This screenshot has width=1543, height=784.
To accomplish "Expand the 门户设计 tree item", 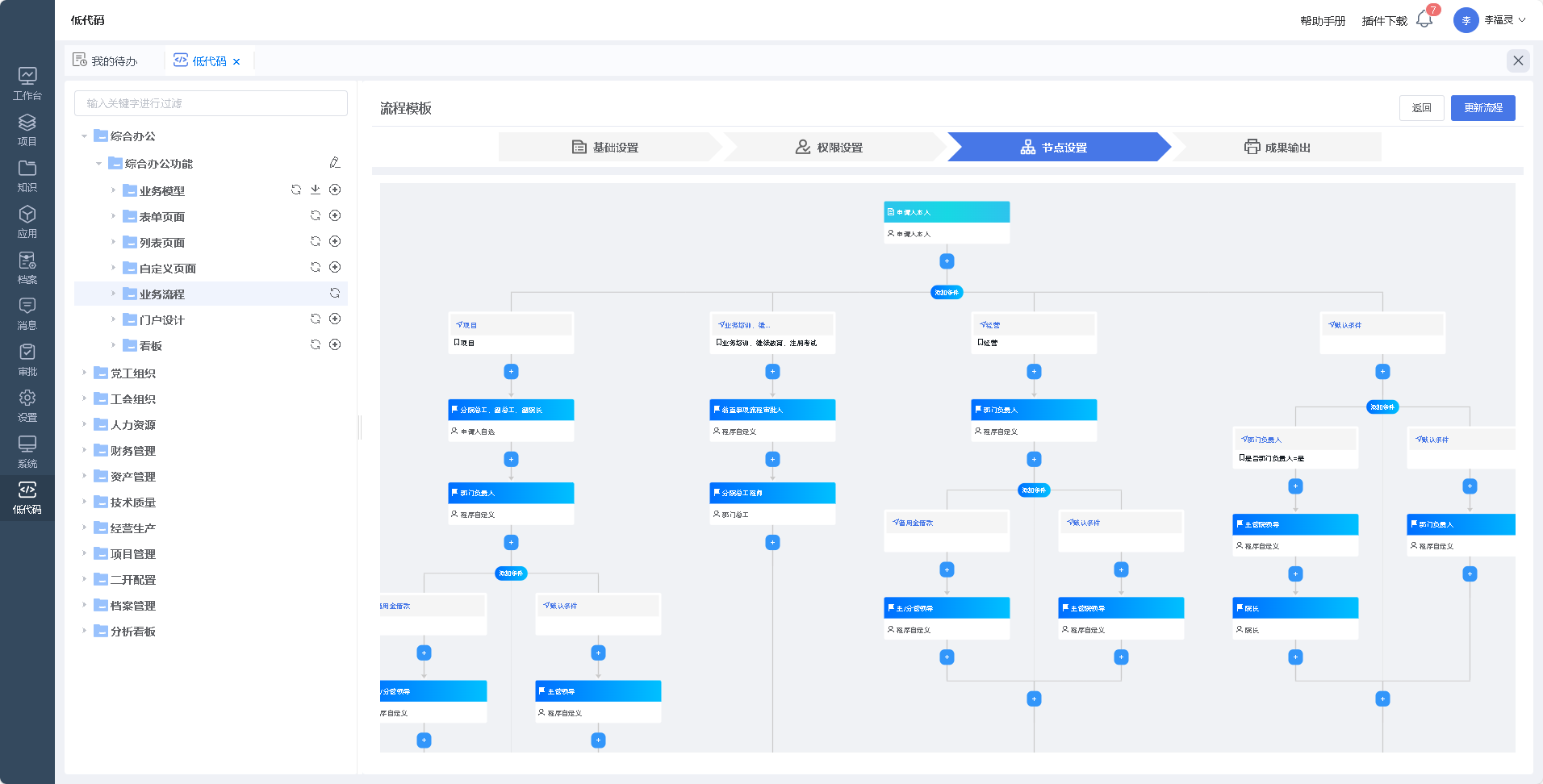I will (x=113, y=319).
